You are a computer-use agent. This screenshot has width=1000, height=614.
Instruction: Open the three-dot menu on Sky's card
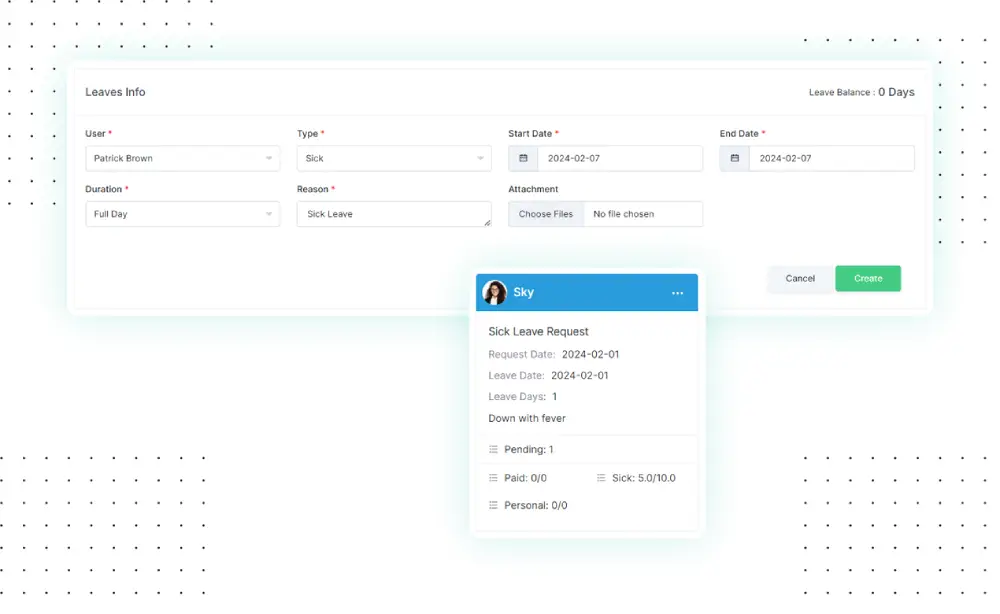coord(677,293)
